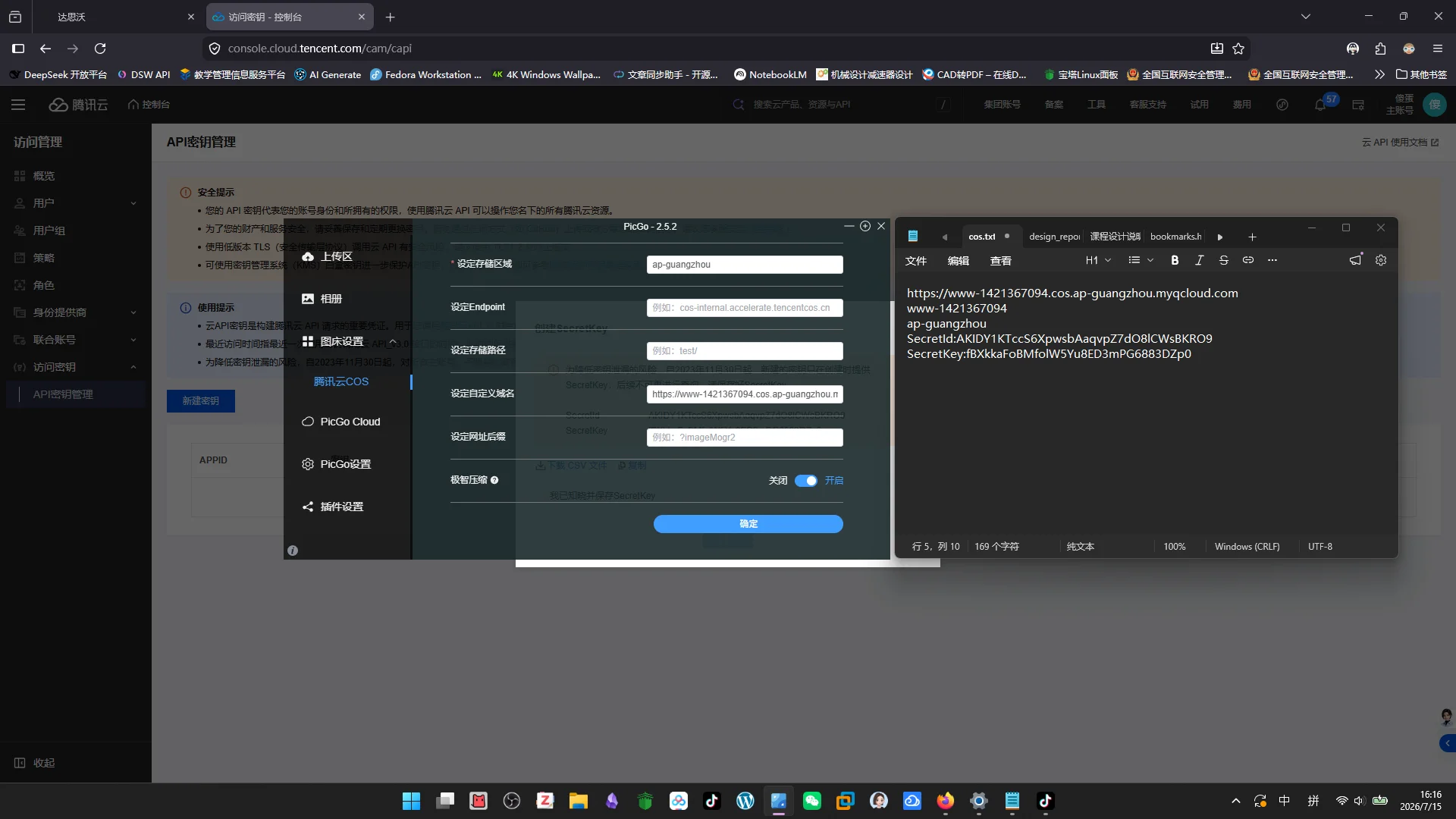Expand the list style dropdown in Notepad
1456x819 pixels.
(1141, 260)
